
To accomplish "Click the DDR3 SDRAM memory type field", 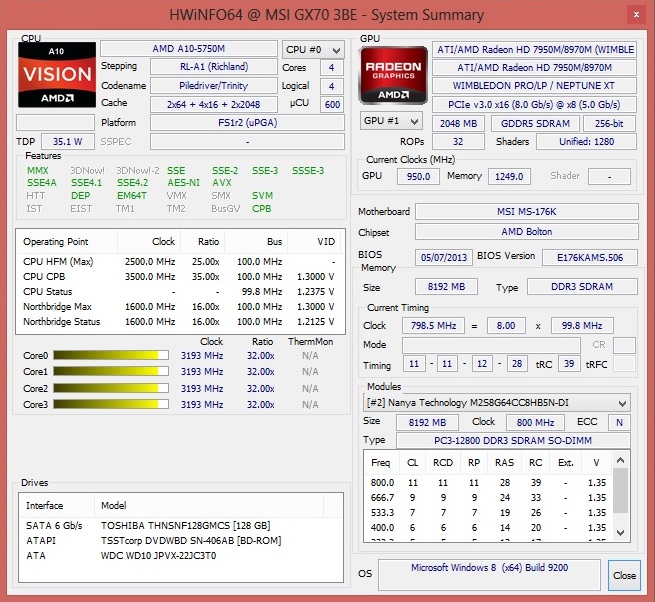I will coord(582,287).
